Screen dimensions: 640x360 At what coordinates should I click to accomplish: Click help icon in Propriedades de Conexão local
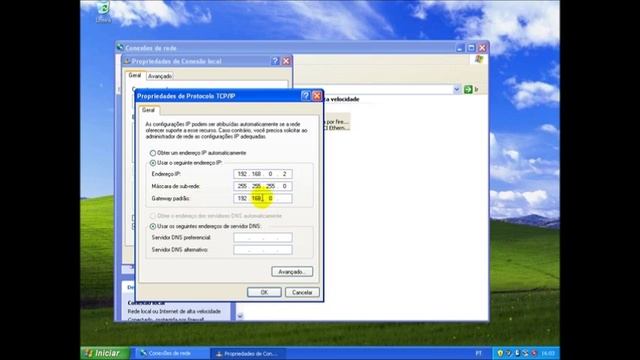pos(276,61)
